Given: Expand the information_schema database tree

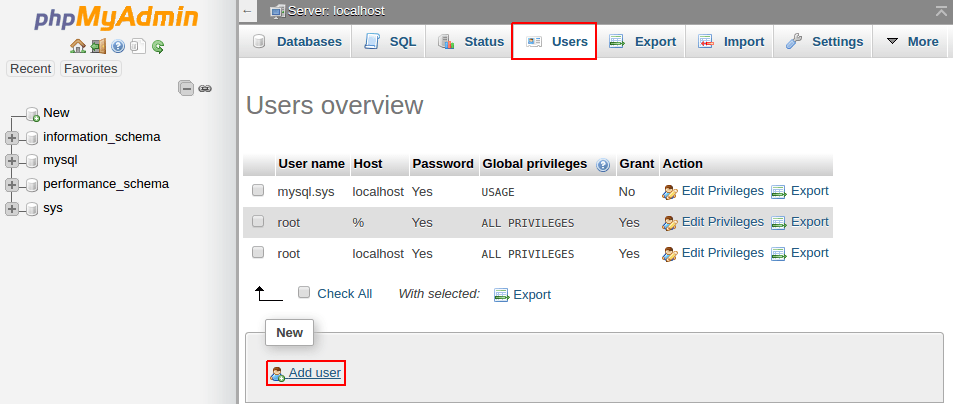Looking at the screenshot, I should point(12,137).
